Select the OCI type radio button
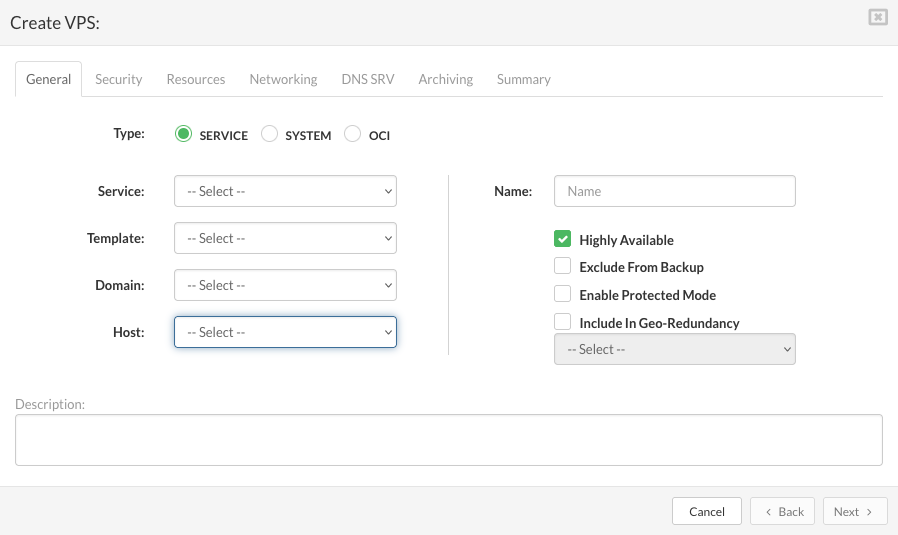Image resolution: width=898 pixels, height=535 pixels. tap(352, 134)
